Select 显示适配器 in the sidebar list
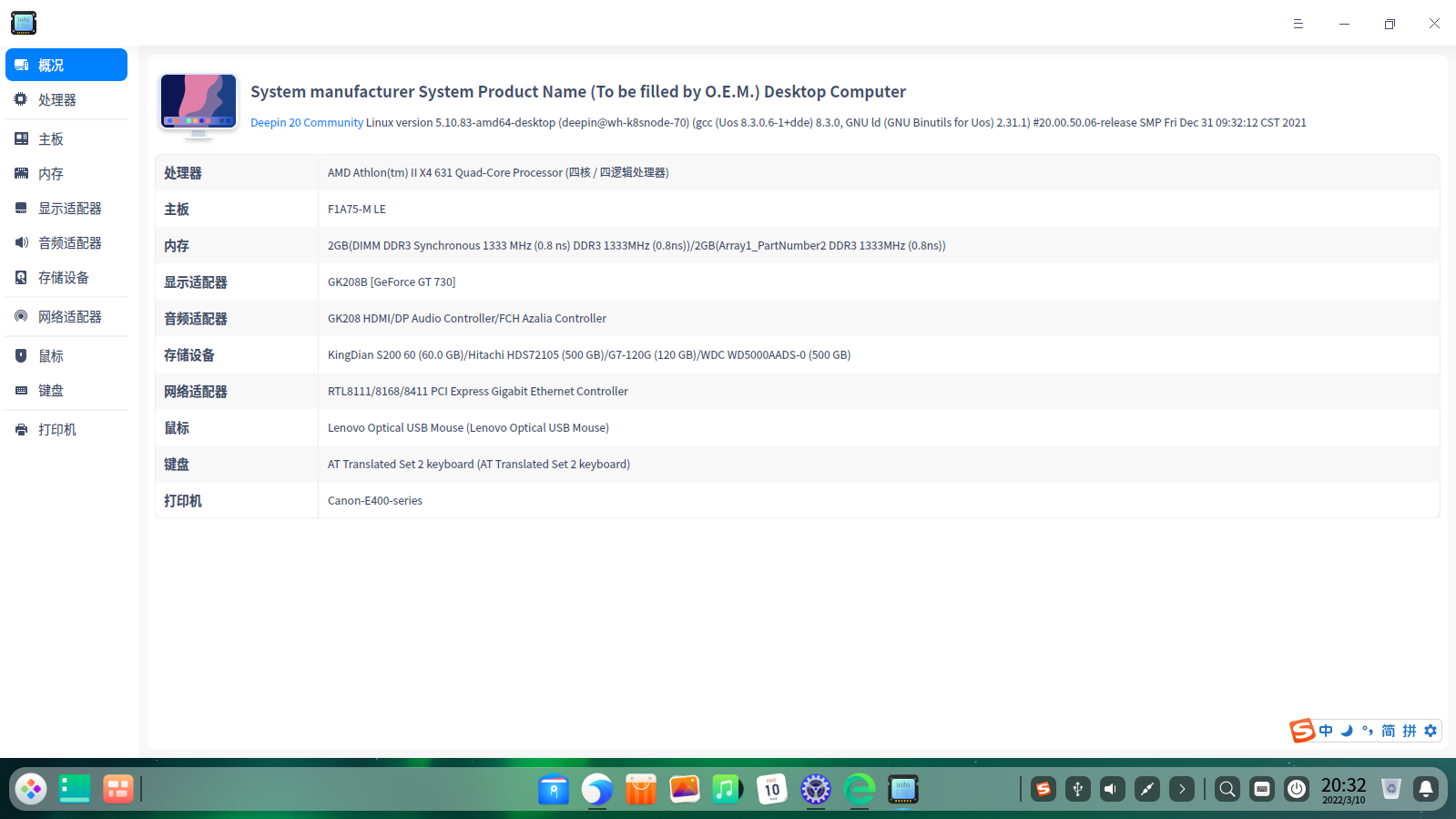This screenshot has width=1456, height=819. [x=66, y=208]
